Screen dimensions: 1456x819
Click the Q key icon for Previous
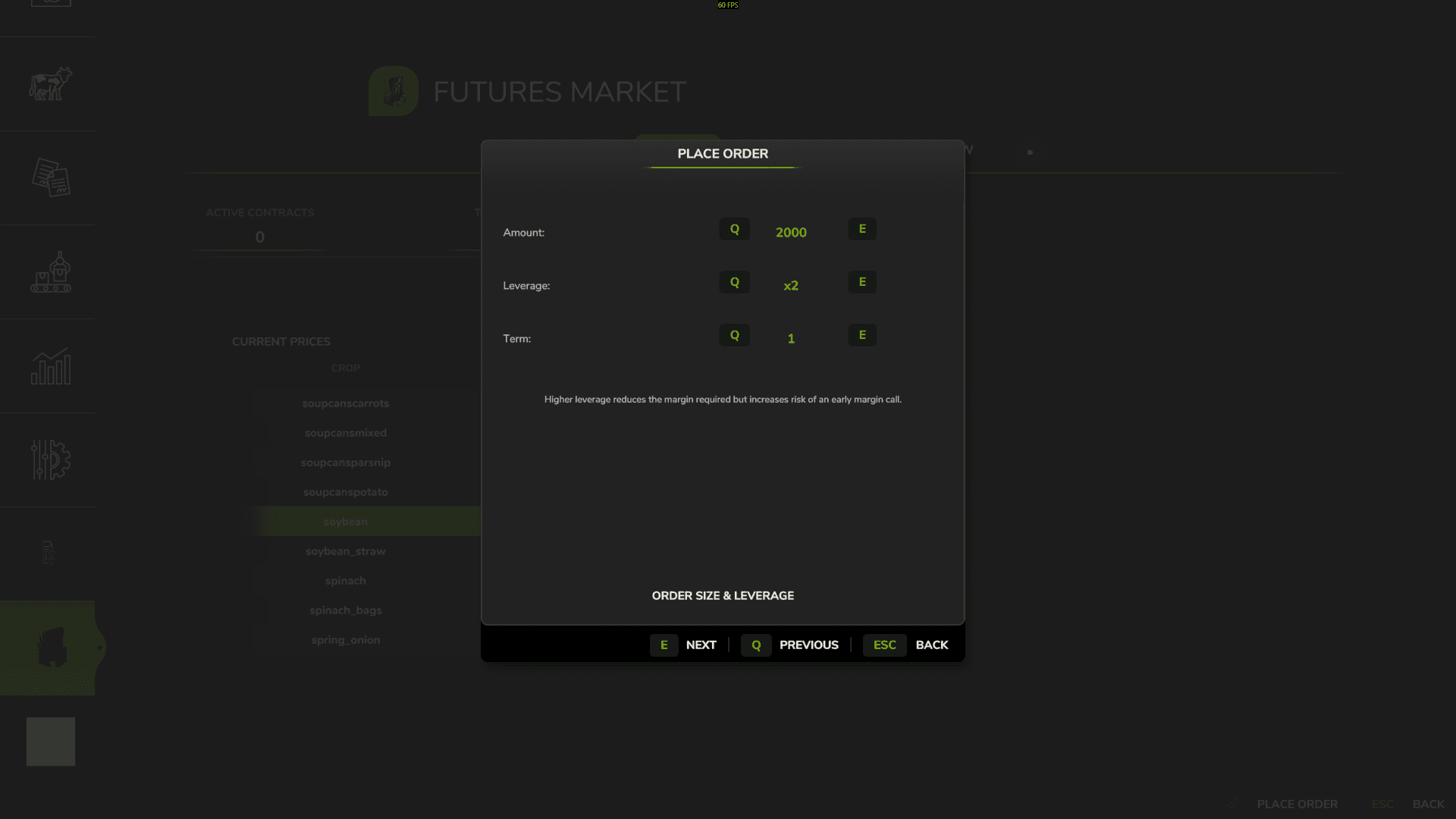[x=756, y=645]
